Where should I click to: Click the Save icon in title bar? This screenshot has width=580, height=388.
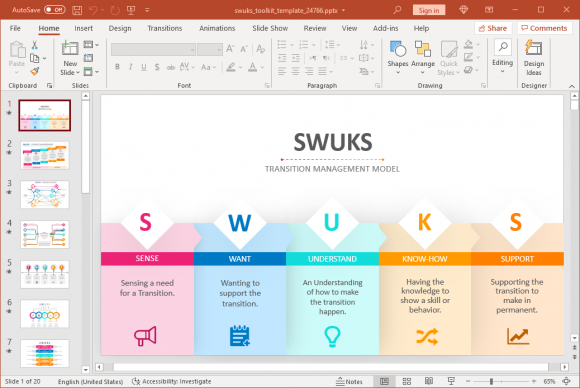coord(77,10)
